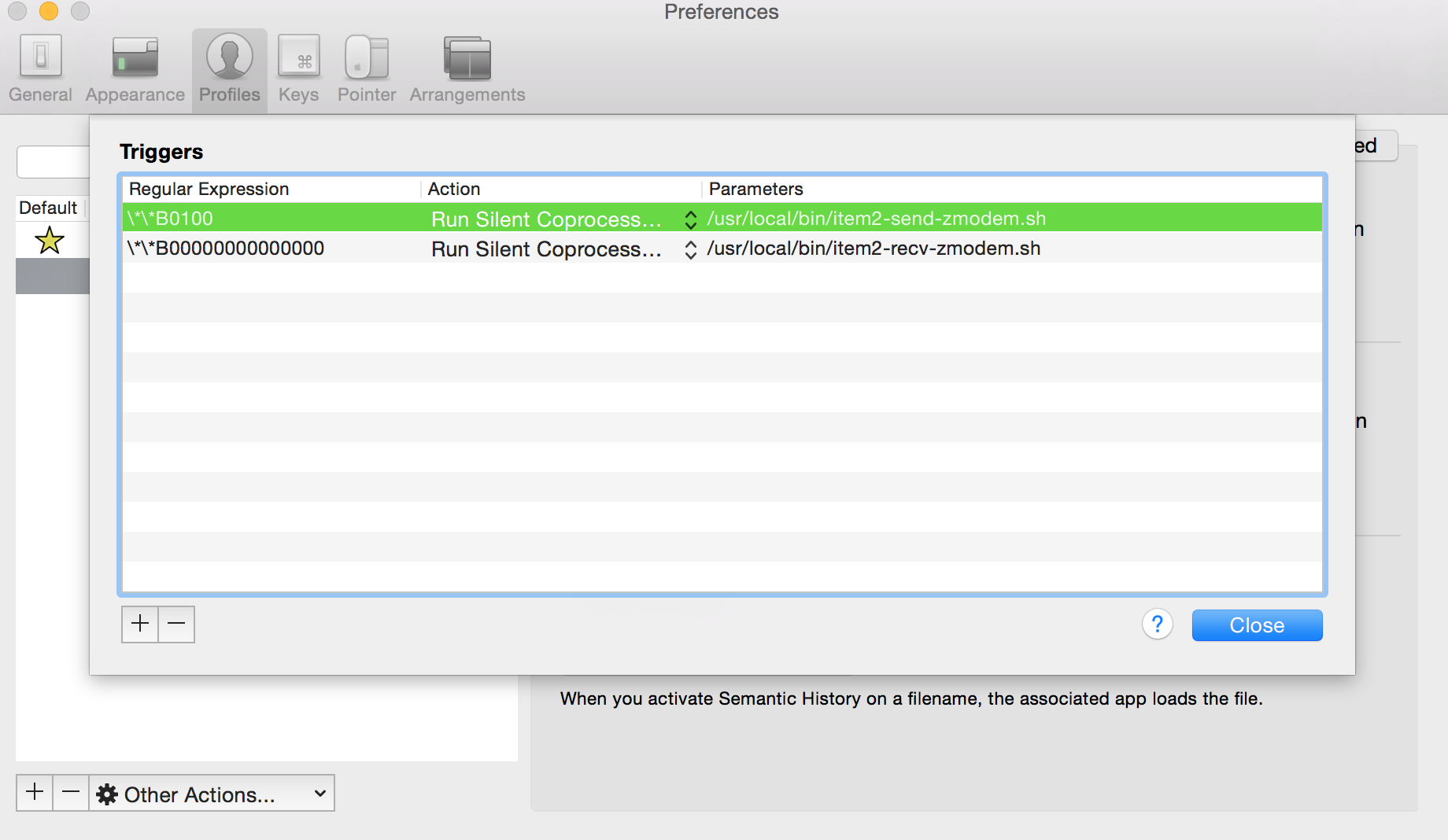Image resolution: width=1448 pixels, height=840 pixels.
Task: Select the \*\*B00000000000000 regular expression cell
Action: coord(271,248)
